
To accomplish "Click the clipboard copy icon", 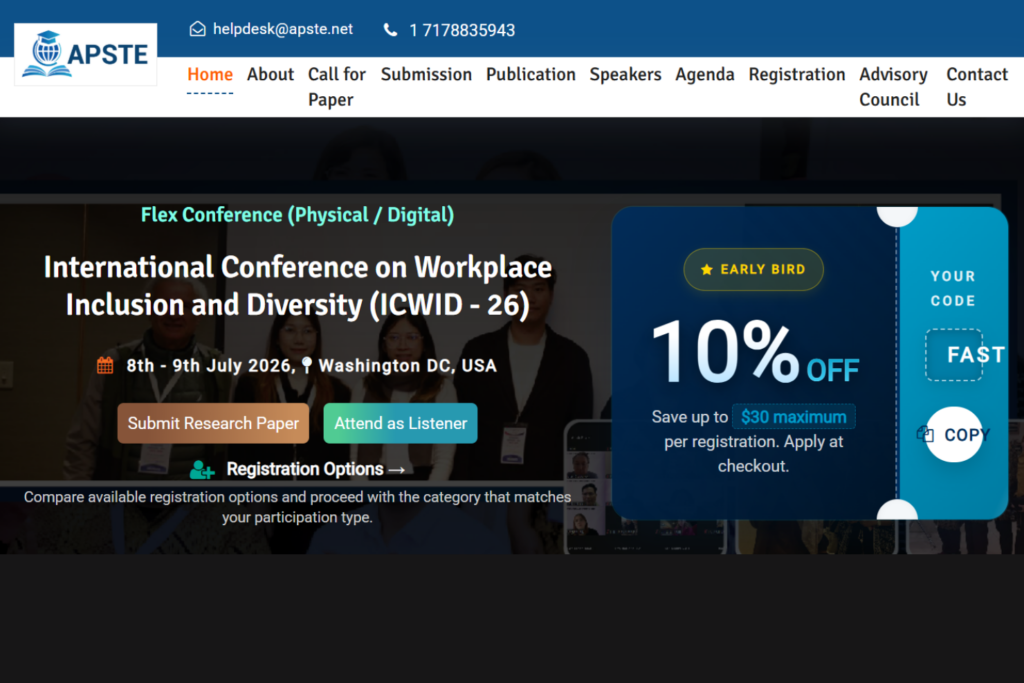I will point(925,434).
